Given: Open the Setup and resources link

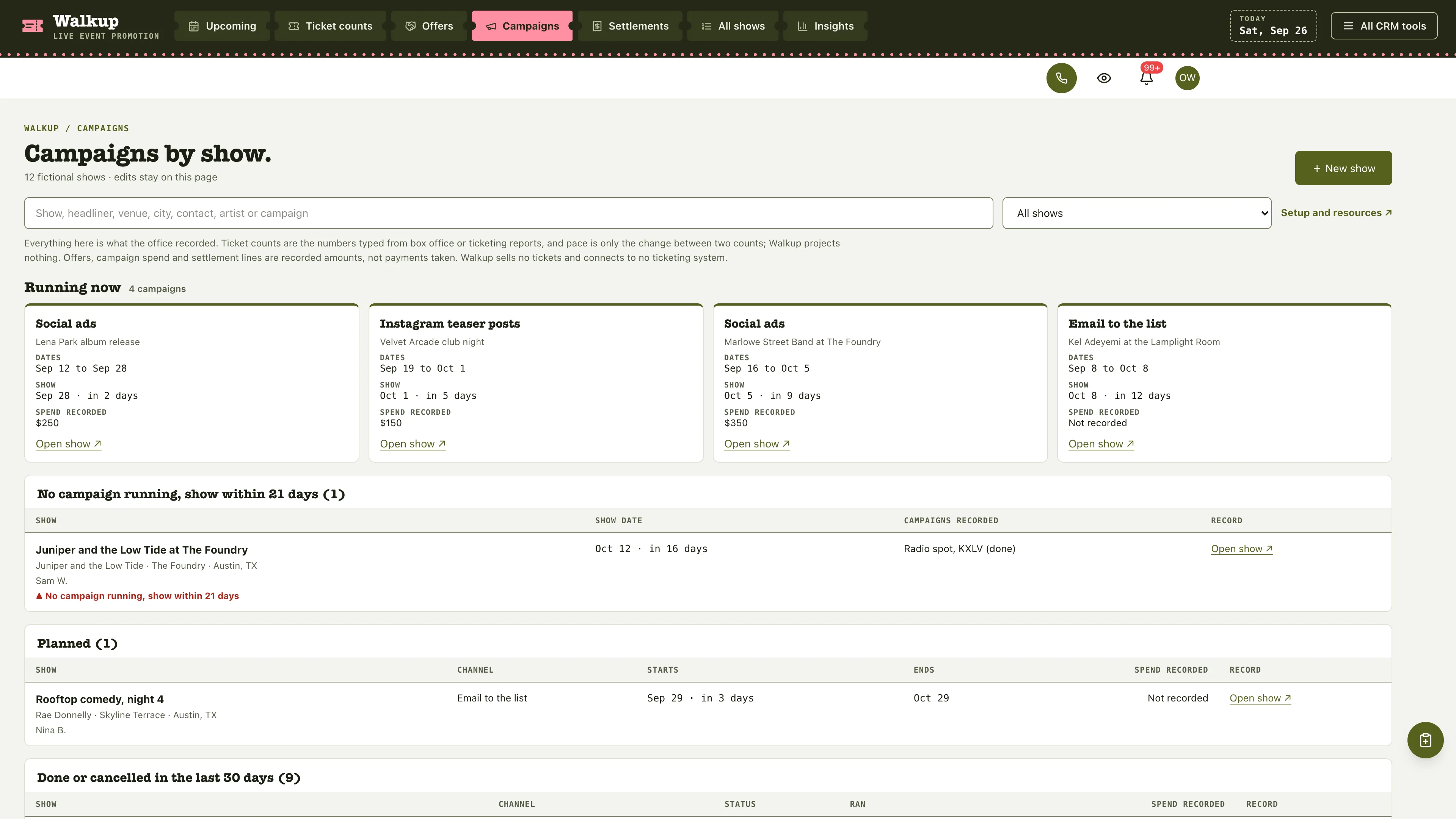Looking at the screenshot, I should (x=1336, y=212).
